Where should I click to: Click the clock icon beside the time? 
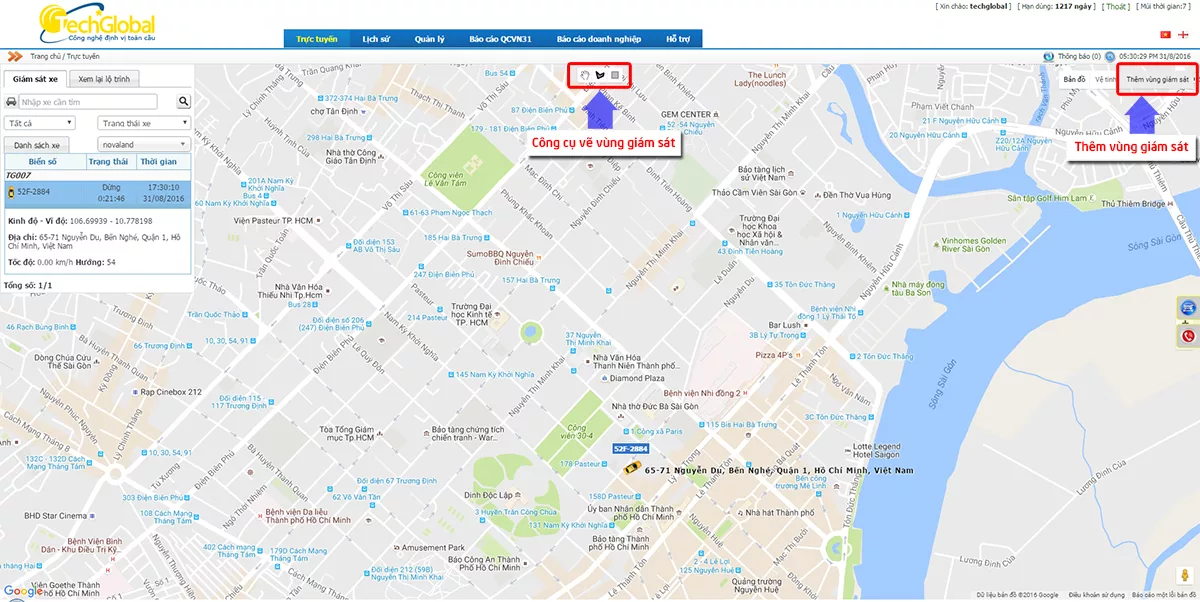tap(1110, 57)
